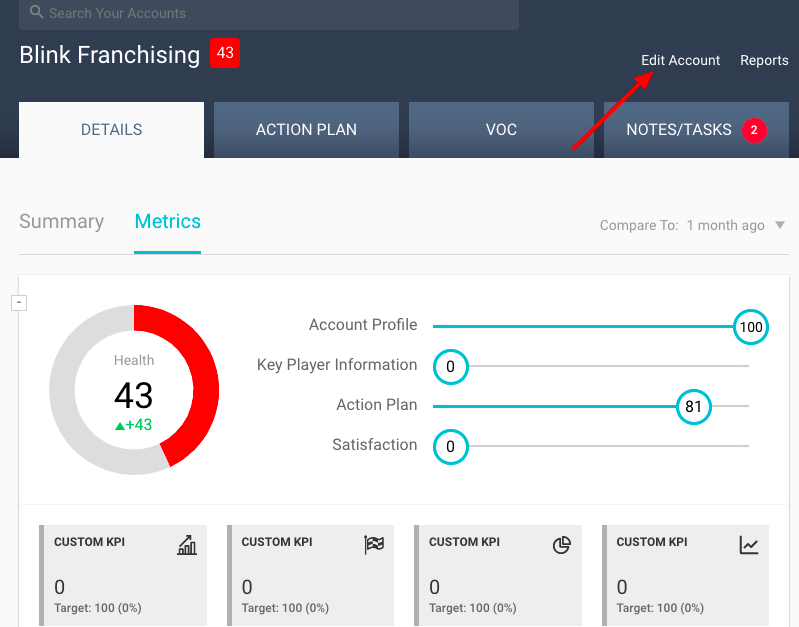Click the search magnifier icon
This screenshot has width=799, height=627.
click(x=37, y=13)
